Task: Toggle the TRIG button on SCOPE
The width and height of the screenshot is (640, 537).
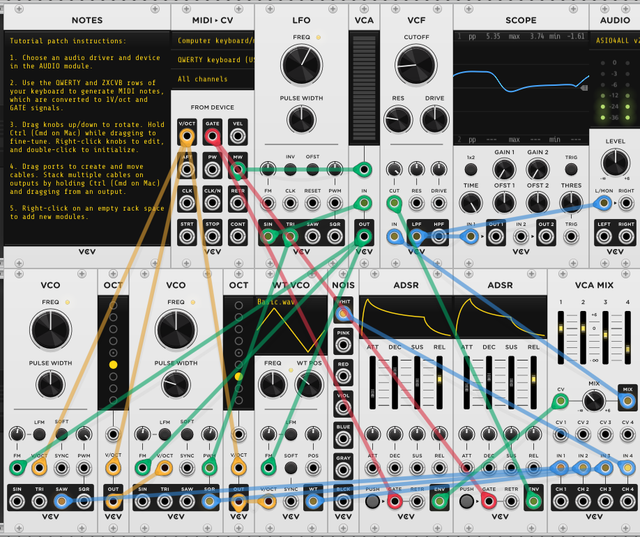Action: pyautogui.click(x=571, y=169)
